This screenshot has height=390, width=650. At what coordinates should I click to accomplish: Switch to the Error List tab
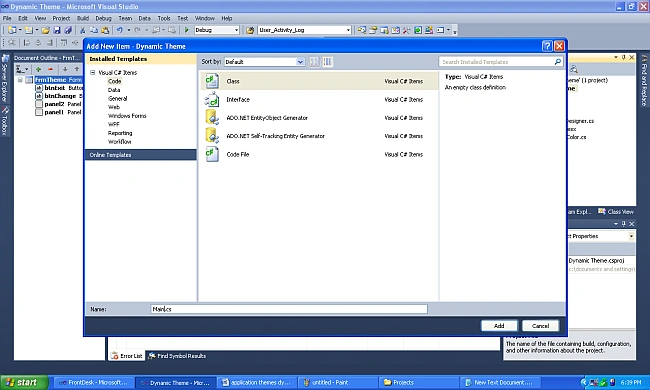pos(127,356)
